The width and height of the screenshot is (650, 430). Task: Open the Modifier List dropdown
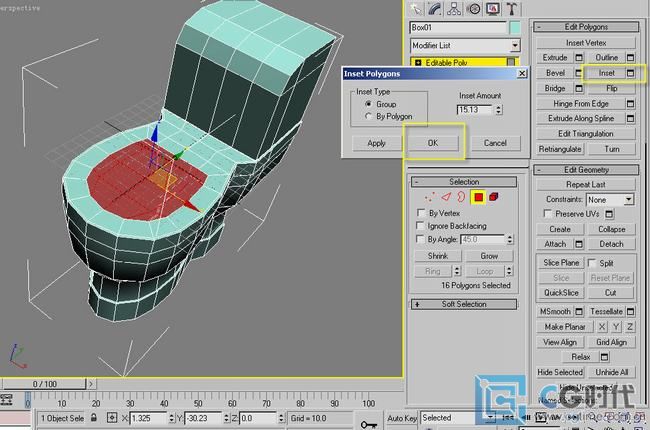pyautogui.click(x=514, y=46)
